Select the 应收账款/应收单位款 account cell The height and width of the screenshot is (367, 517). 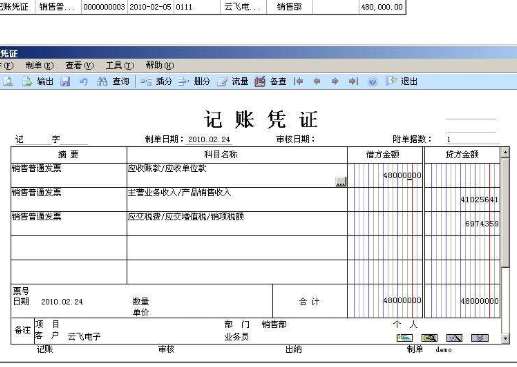click(237, 175)
